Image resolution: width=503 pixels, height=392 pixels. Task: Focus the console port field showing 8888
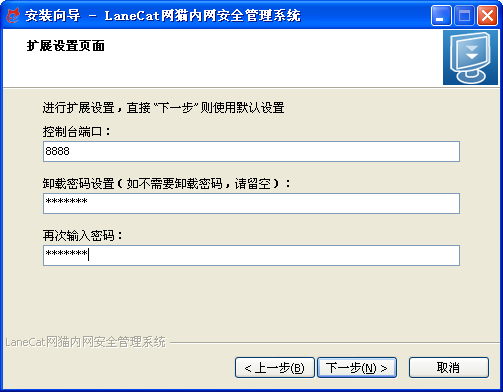[251, 151]
